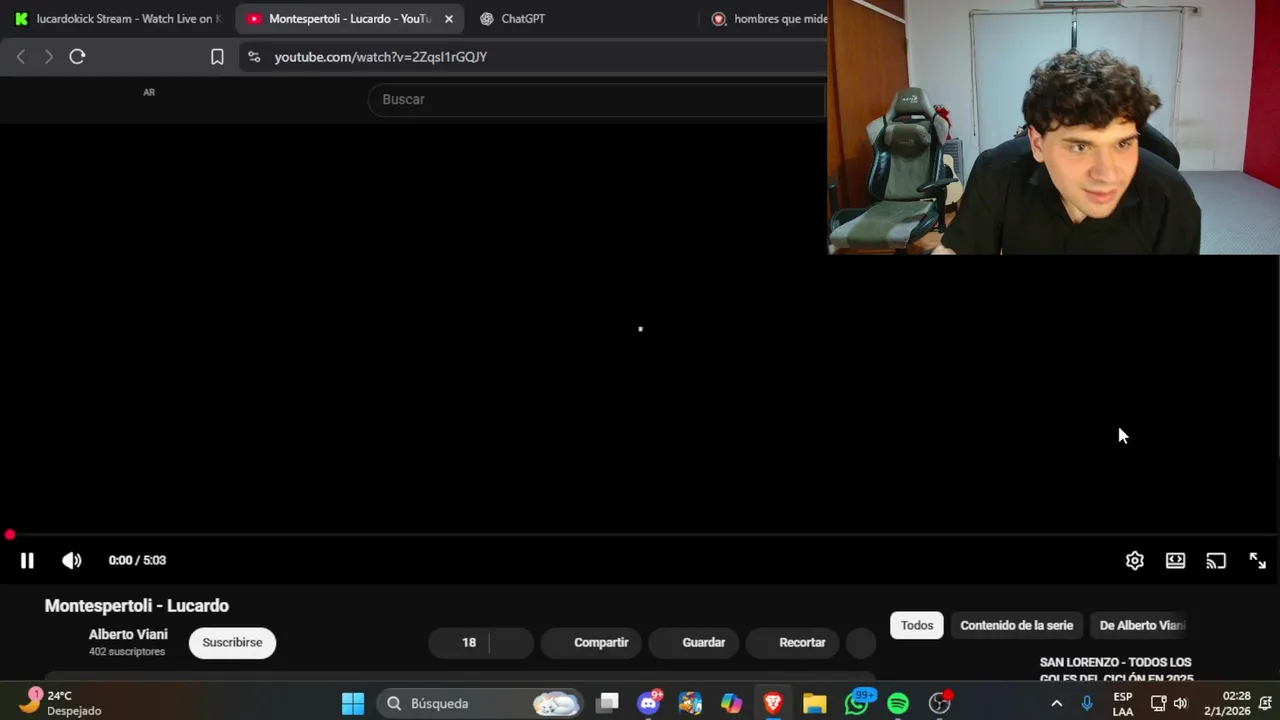
Task: Open the video settings gear
Action: (1134, 561)
